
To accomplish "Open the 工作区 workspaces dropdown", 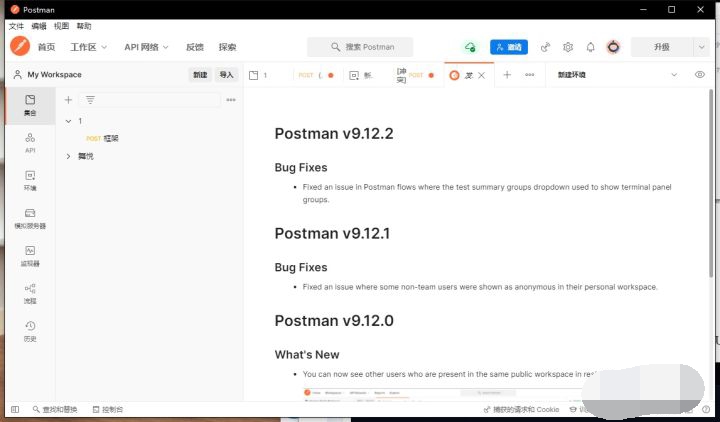I will (89, 47).
